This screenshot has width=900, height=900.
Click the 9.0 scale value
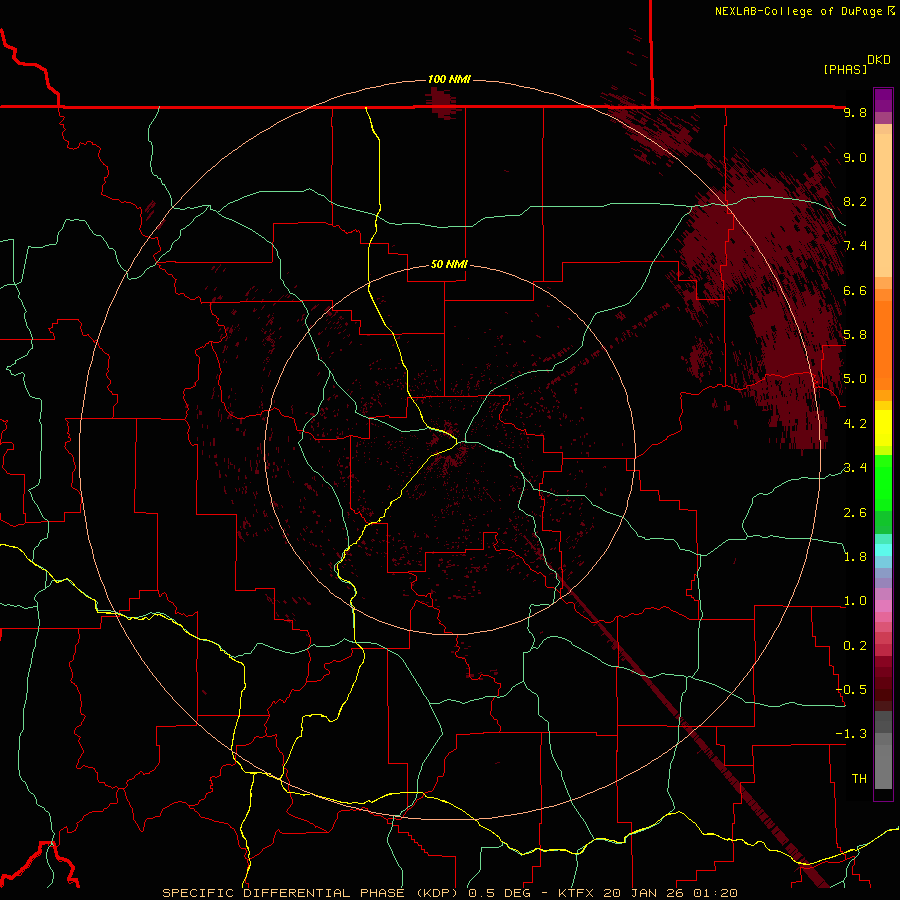855,157
